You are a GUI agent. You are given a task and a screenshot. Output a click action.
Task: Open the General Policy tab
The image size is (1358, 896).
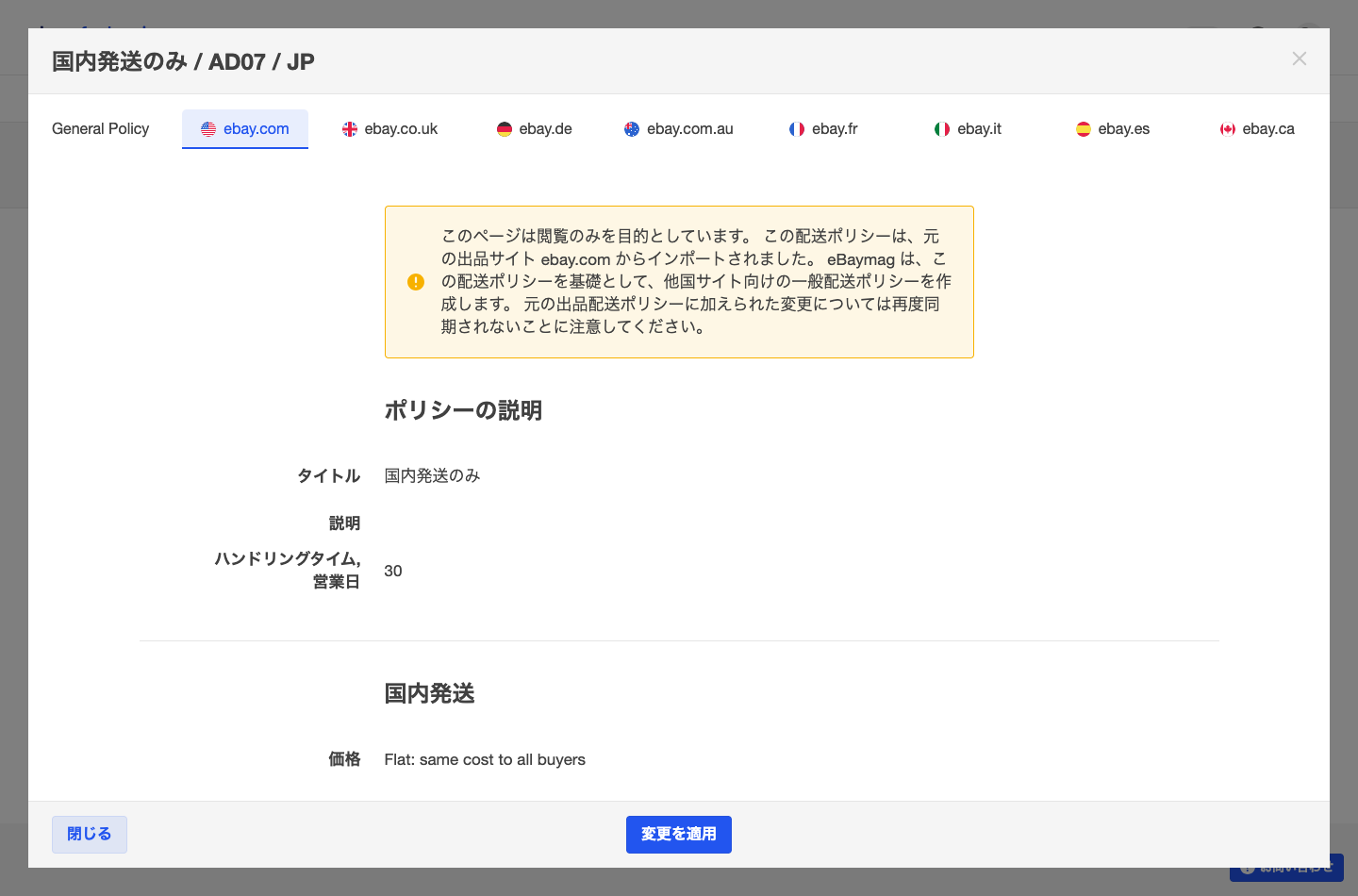[x=100, y=129]
